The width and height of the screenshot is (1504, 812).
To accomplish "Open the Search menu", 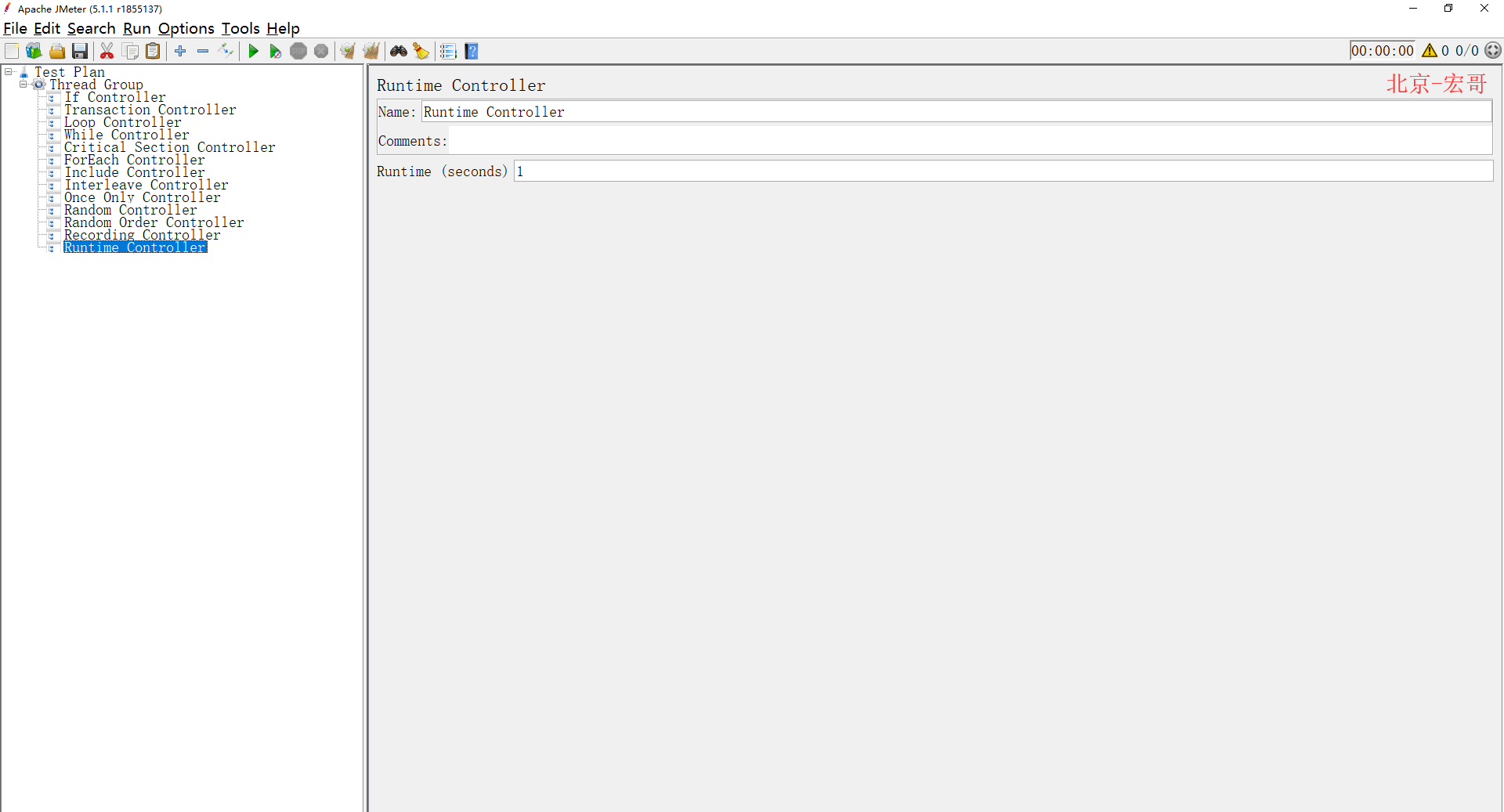I will click(x=92, y=28).
